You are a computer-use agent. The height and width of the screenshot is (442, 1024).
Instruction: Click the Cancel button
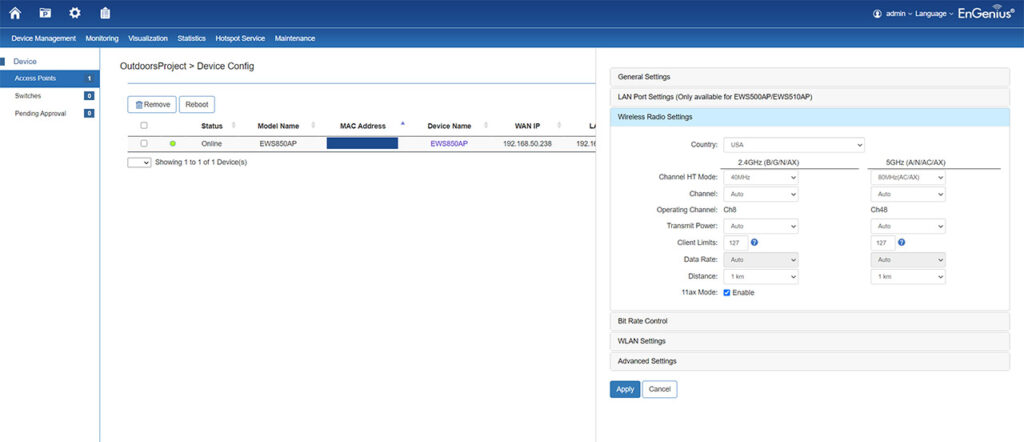pos(660,389)
